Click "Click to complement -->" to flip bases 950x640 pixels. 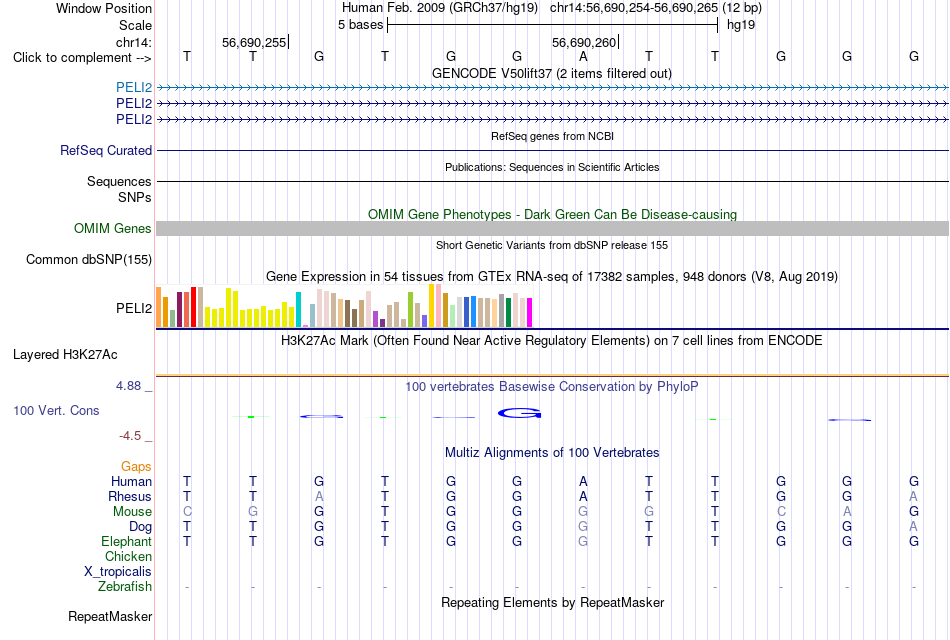pyautogui.click(x=82, y=58)
